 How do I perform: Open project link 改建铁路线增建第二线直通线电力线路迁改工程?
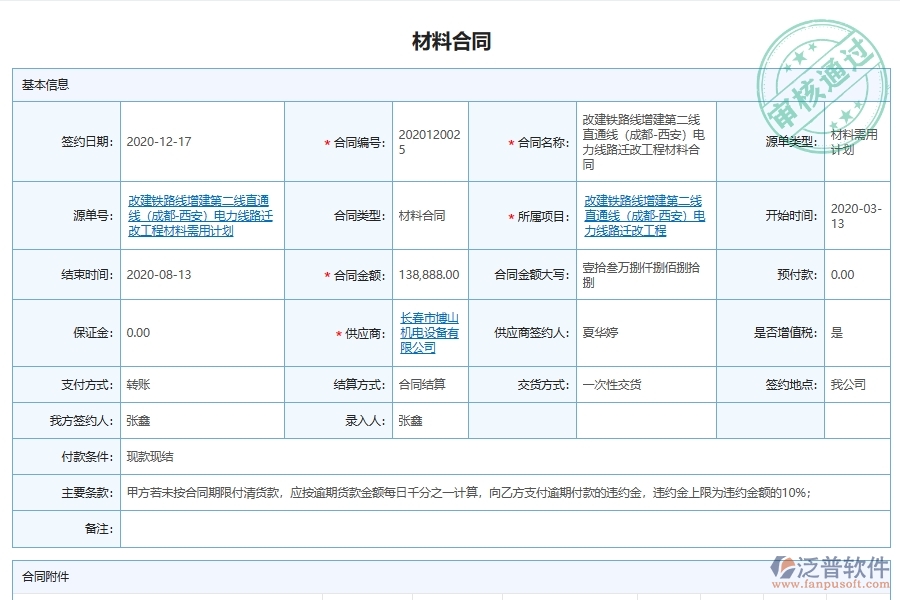644,216
